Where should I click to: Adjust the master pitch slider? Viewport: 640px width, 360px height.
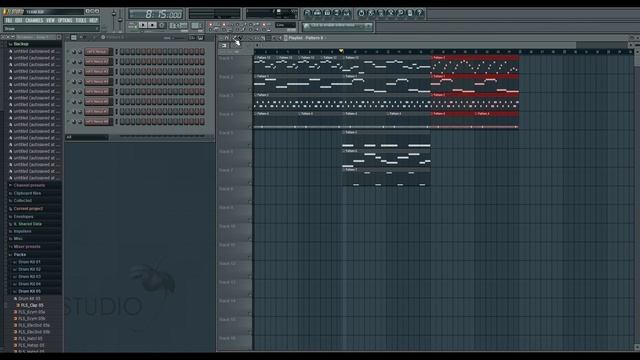coord(120,20)
